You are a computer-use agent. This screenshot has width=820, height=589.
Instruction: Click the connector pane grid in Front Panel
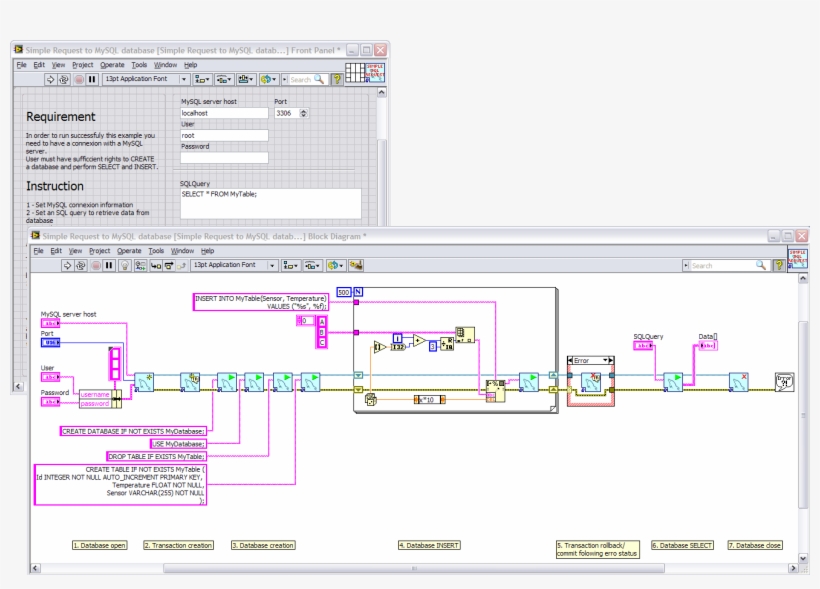click(355, 73)
